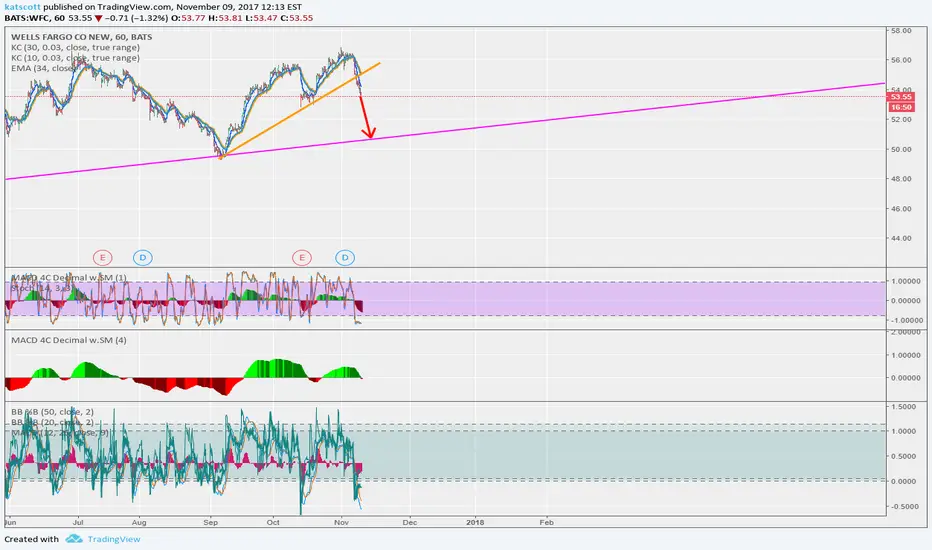Screen dimensions: 932x550
Task: Click the Dec label on the time axis
Action: [410, 523]
